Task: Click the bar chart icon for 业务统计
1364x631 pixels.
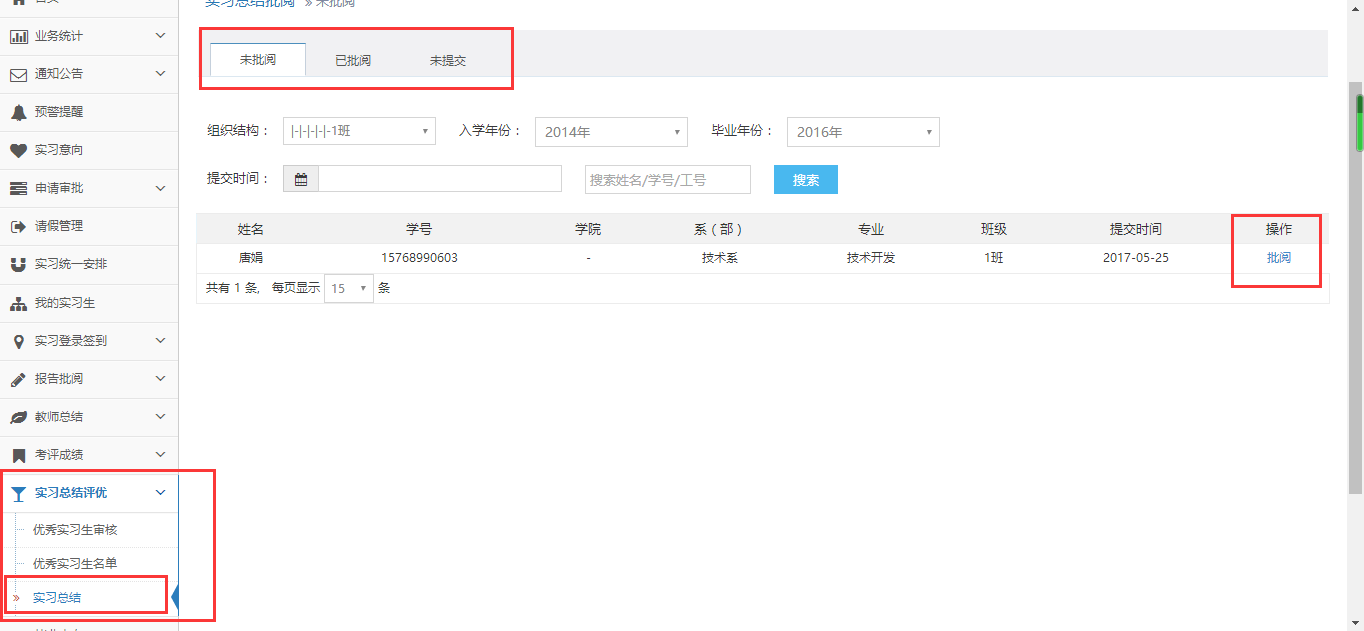Action: (x=18, y=36)
